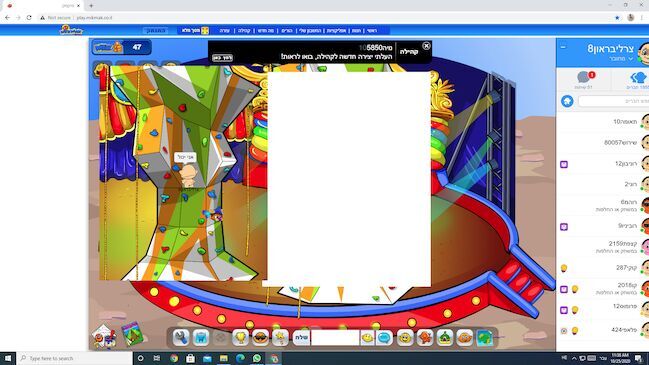
Task: Expand the online status dropdown chevron
Action: click(x=631, y=59)
